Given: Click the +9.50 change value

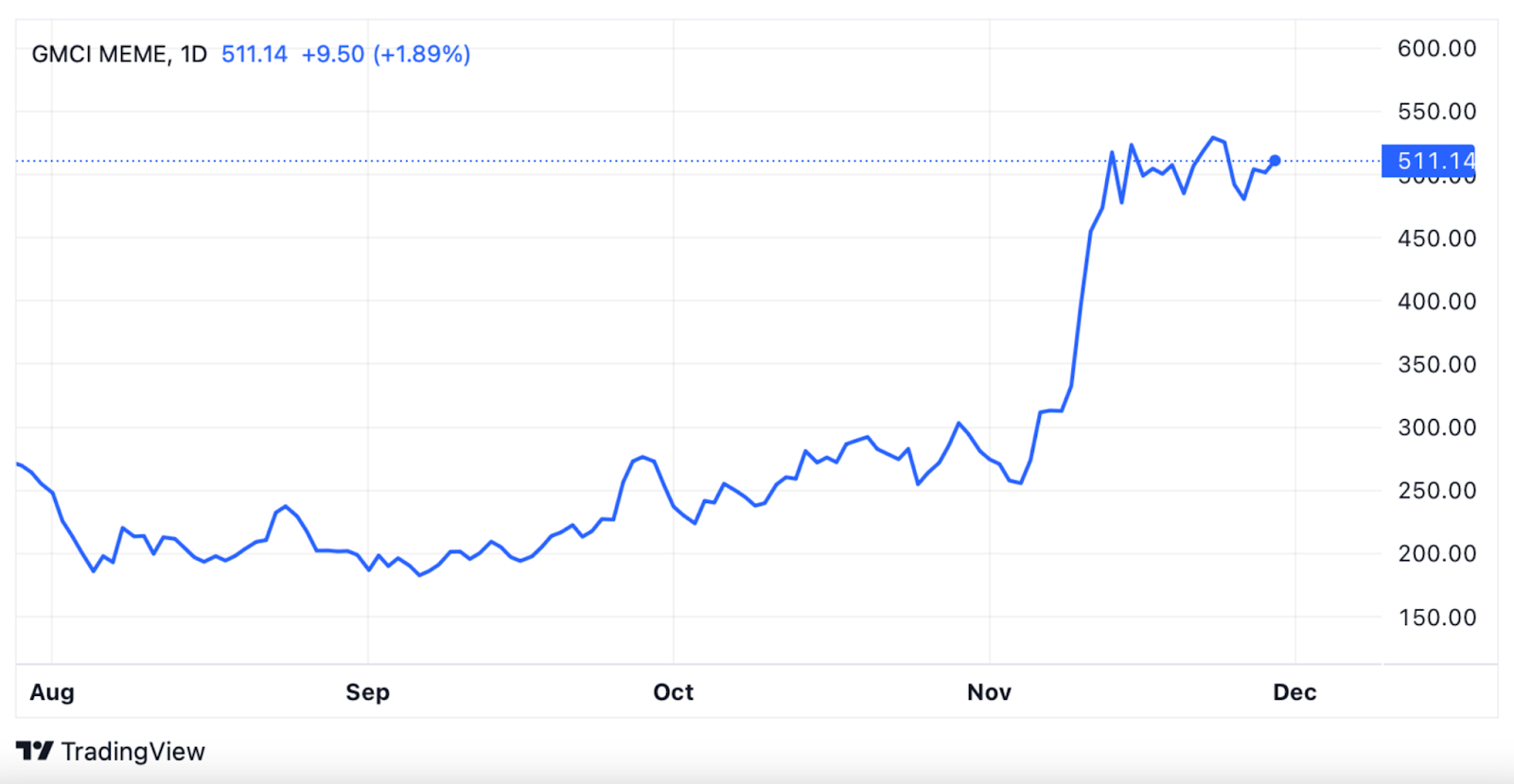Looking at the screenshot, I should [333, 54].
